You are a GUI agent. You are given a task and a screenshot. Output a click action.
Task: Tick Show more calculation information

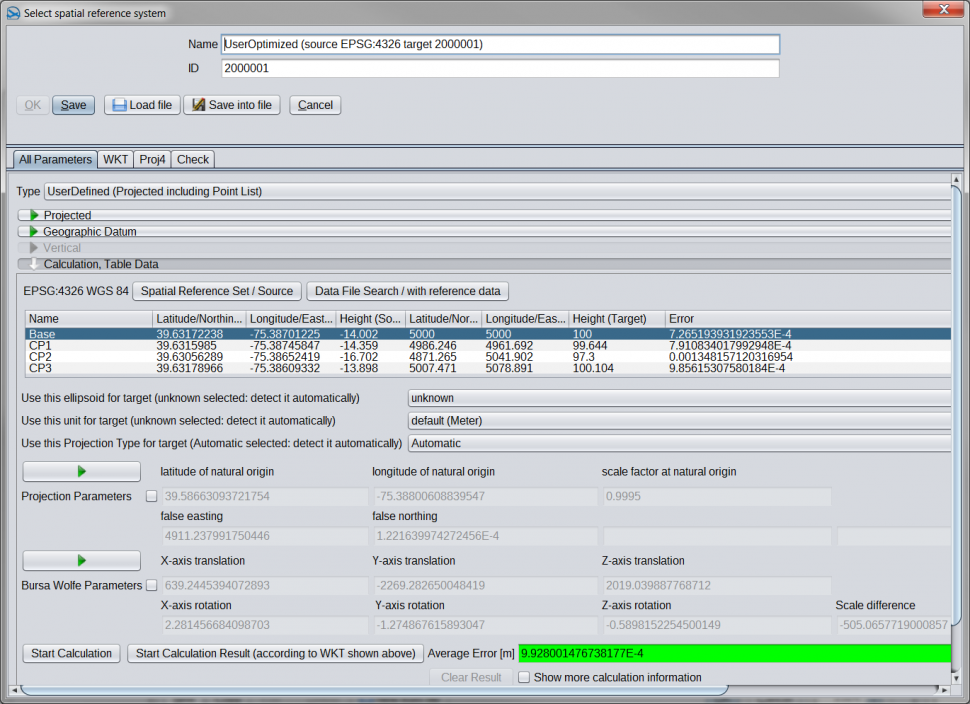(x=524, y=677)
